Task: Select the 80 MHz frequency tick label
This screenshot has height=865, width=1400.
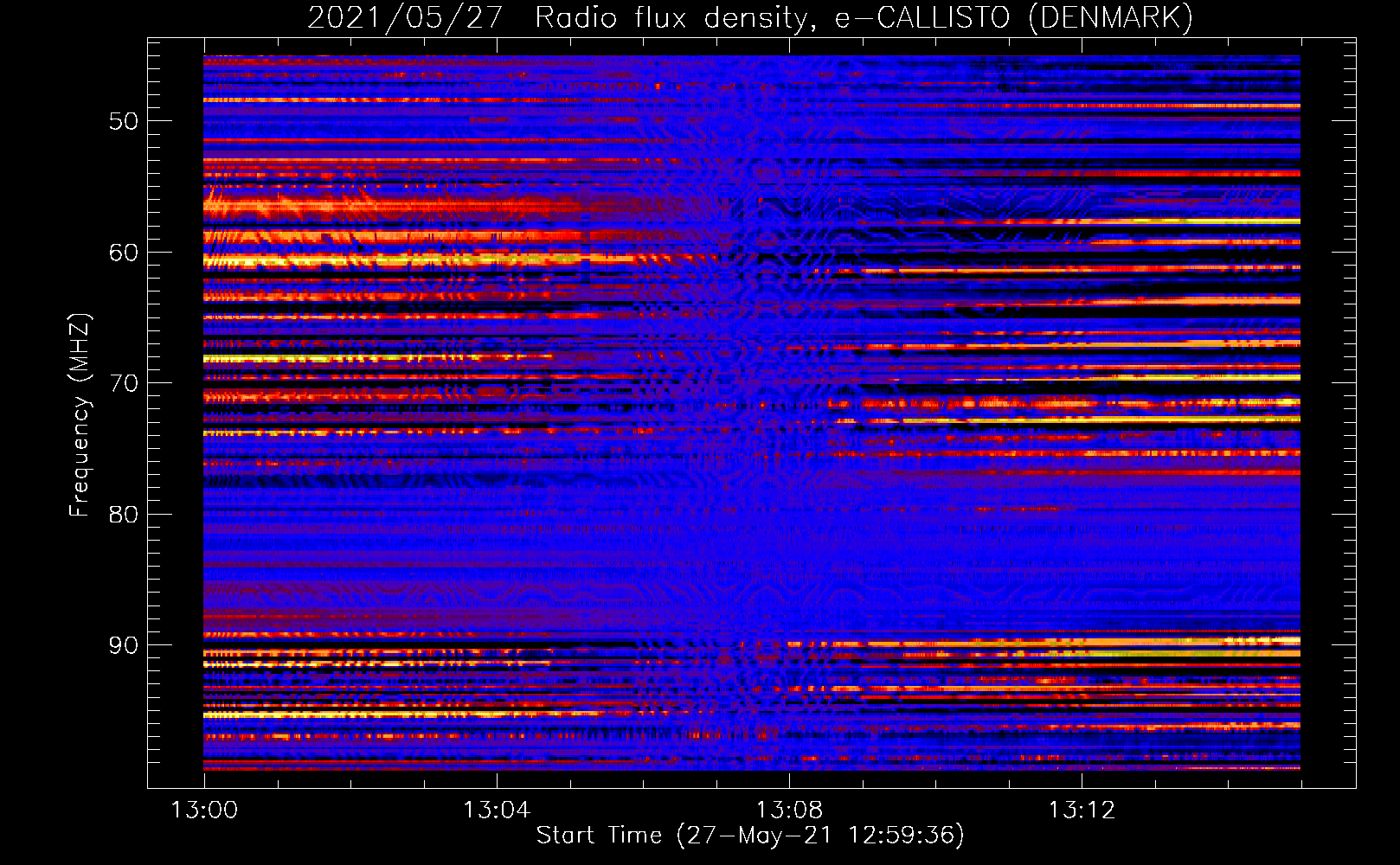Action: (124, 515)
